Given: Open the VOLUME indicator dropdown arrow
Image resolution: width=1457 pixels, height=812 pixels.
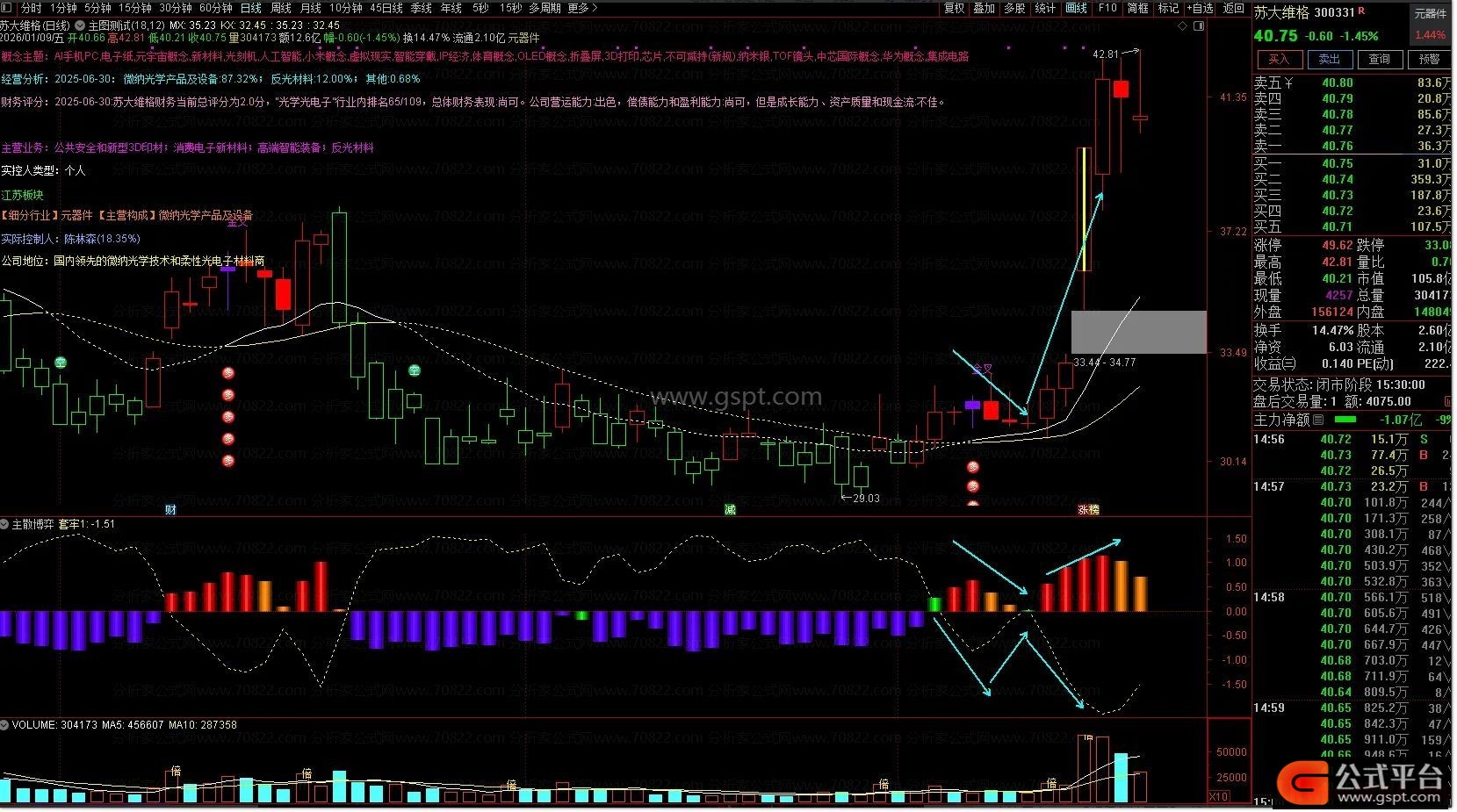Looking at the screenshot, I should point(5,725).
